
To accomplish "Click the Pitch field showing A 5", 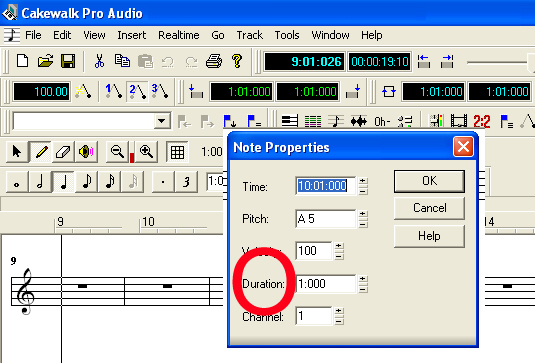I will [325, 219].
